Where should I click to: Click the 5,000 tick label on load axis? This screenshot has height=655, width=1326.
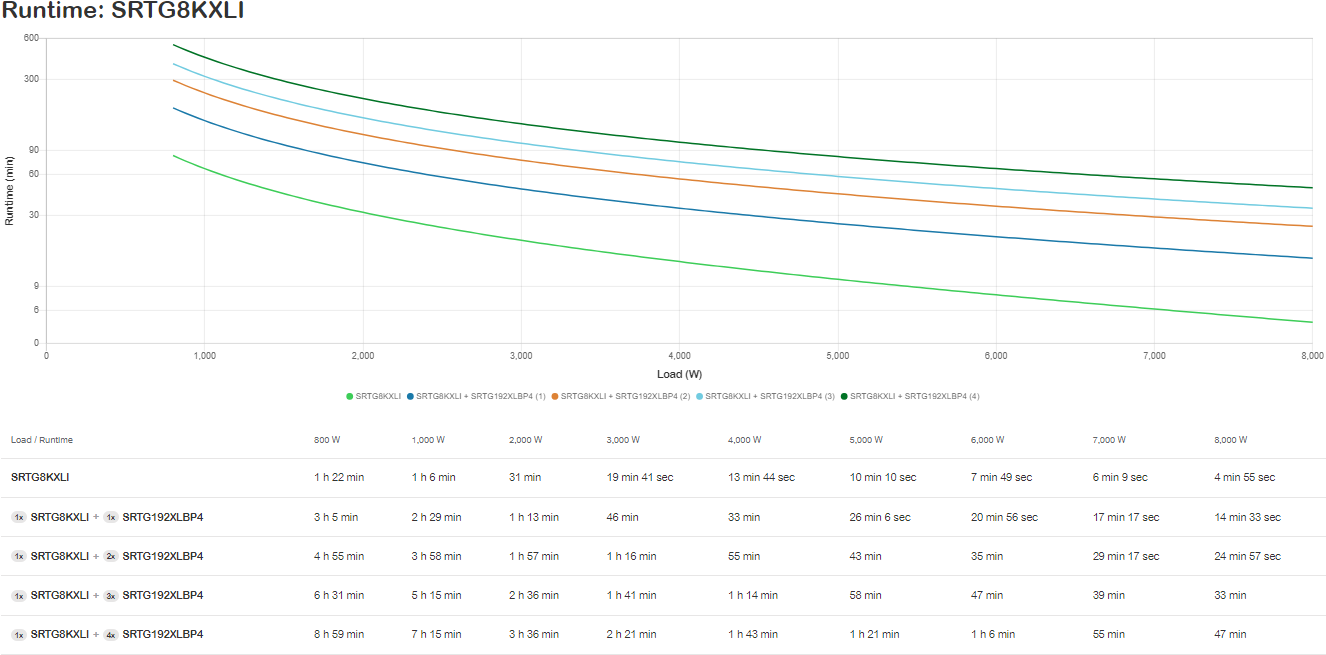click(837, 356)
